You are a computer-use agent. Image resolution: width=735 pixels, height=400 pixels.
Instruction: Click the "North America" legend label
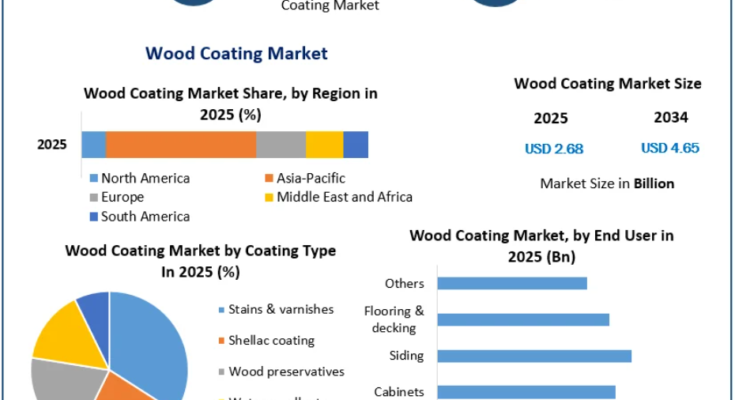click(145, 178)
